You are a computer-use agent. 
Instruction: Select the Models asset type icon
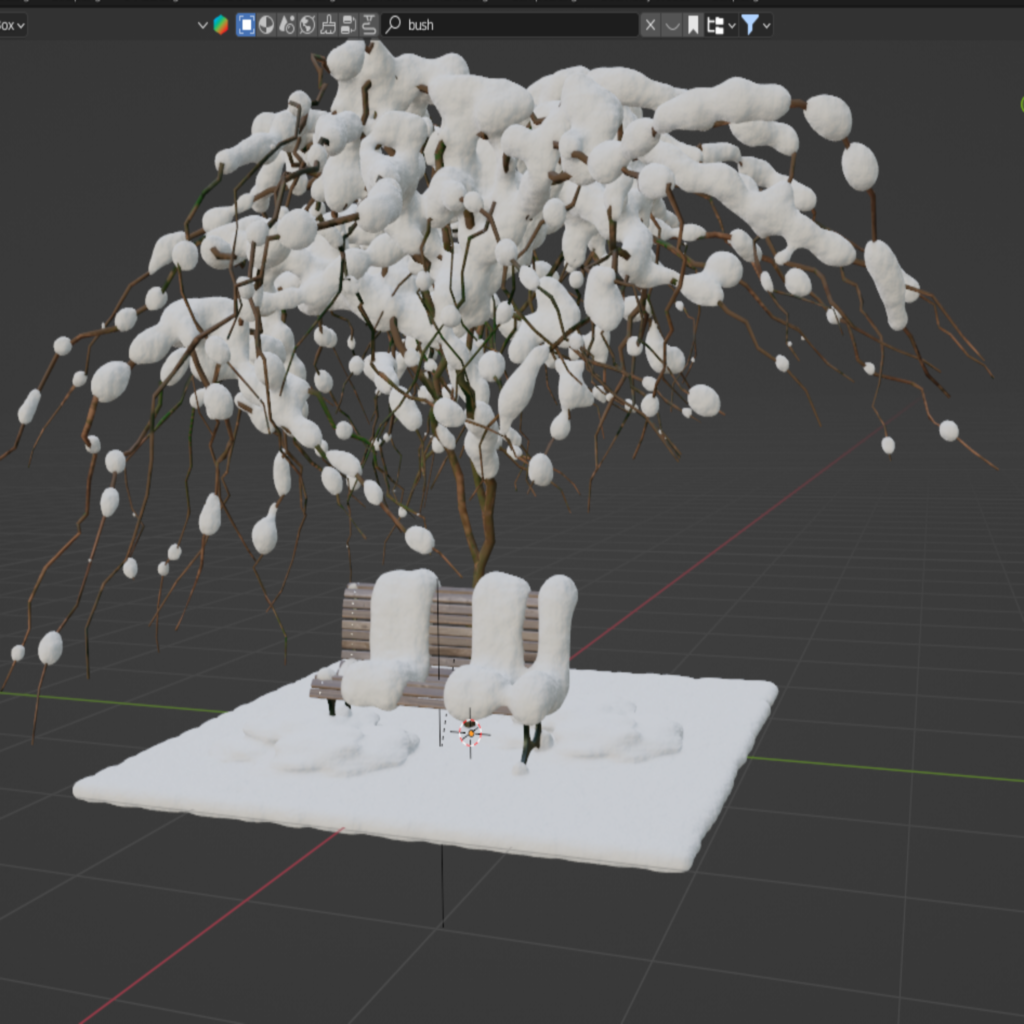246,25
